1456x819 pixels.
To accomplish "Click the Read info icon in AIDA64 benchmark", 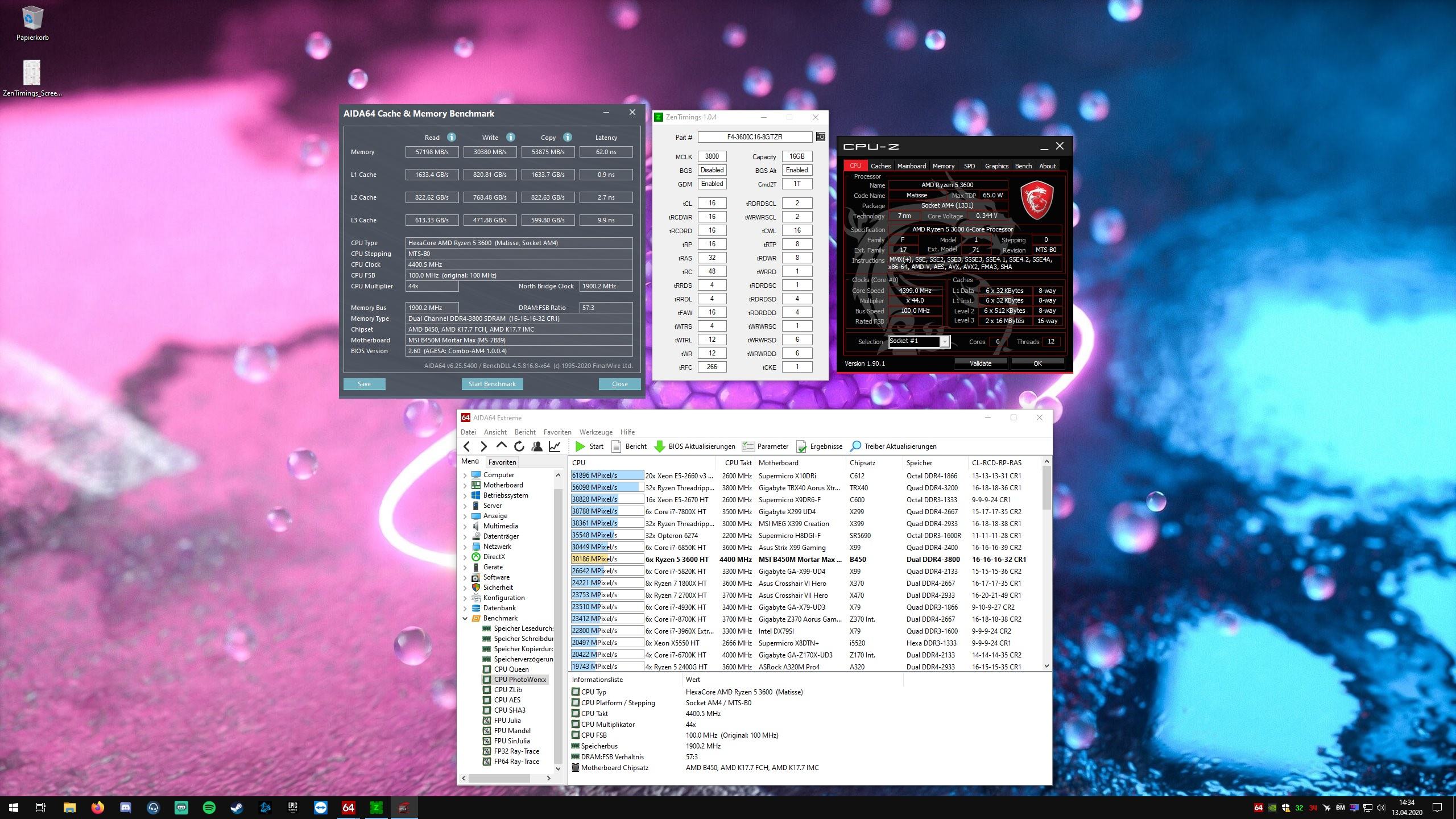I will click(451, 137).
